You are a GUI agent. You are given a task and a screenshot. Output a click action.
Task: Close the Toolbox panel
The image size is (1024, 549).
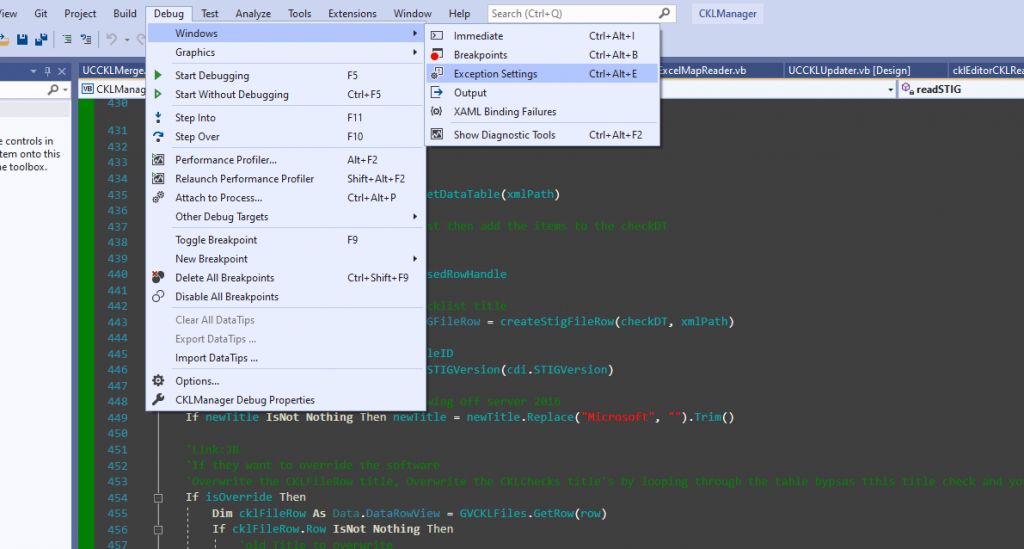(x=62, y=71)
